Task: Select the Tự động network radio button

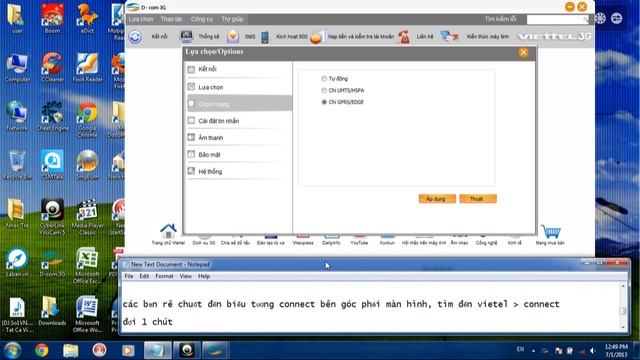Action: pyautogui.click(x=324, y=78)
